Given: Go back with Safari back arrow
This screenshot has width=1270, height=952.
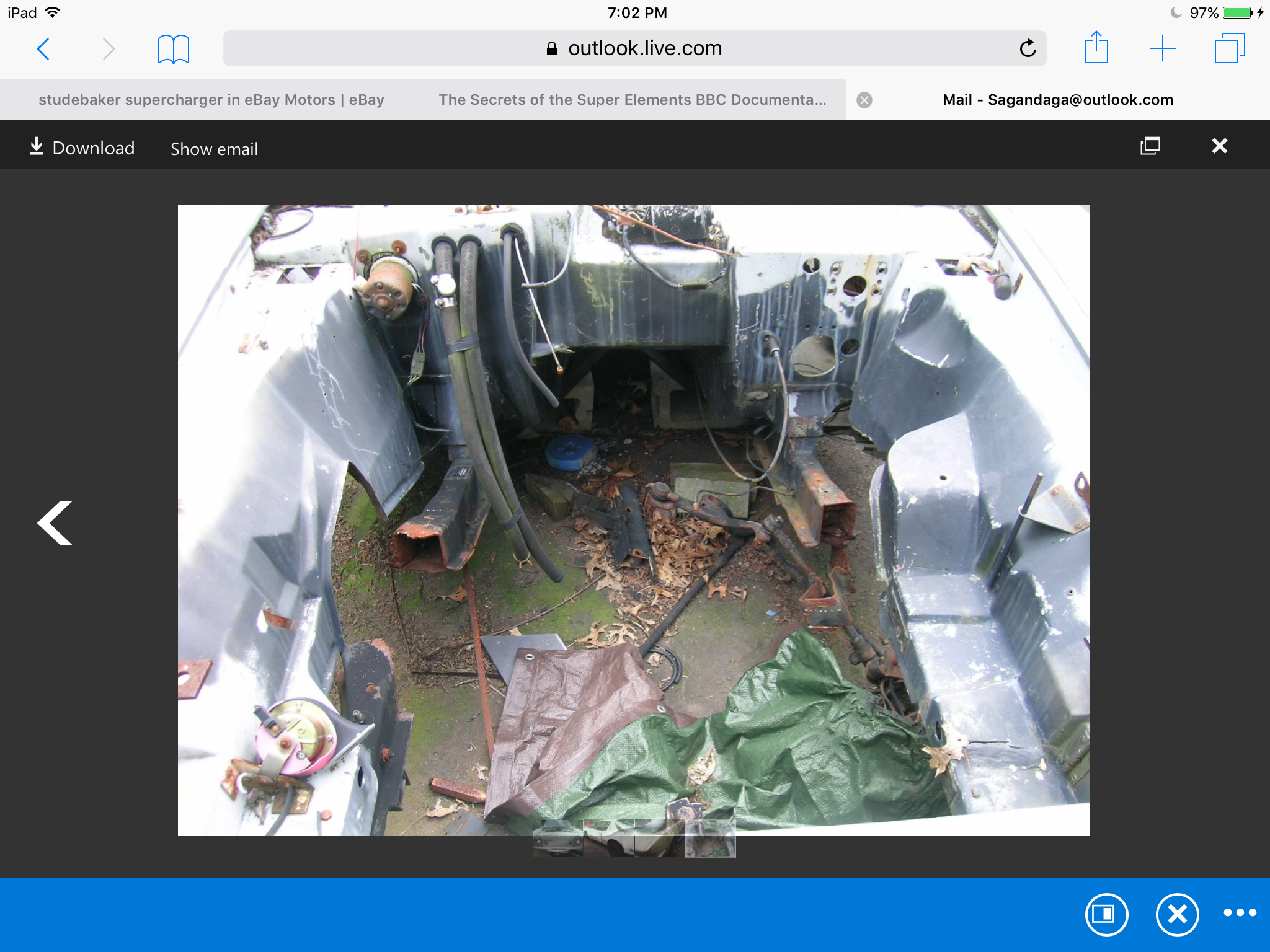Looking at the screenshot, I should [x=43, y=49].
